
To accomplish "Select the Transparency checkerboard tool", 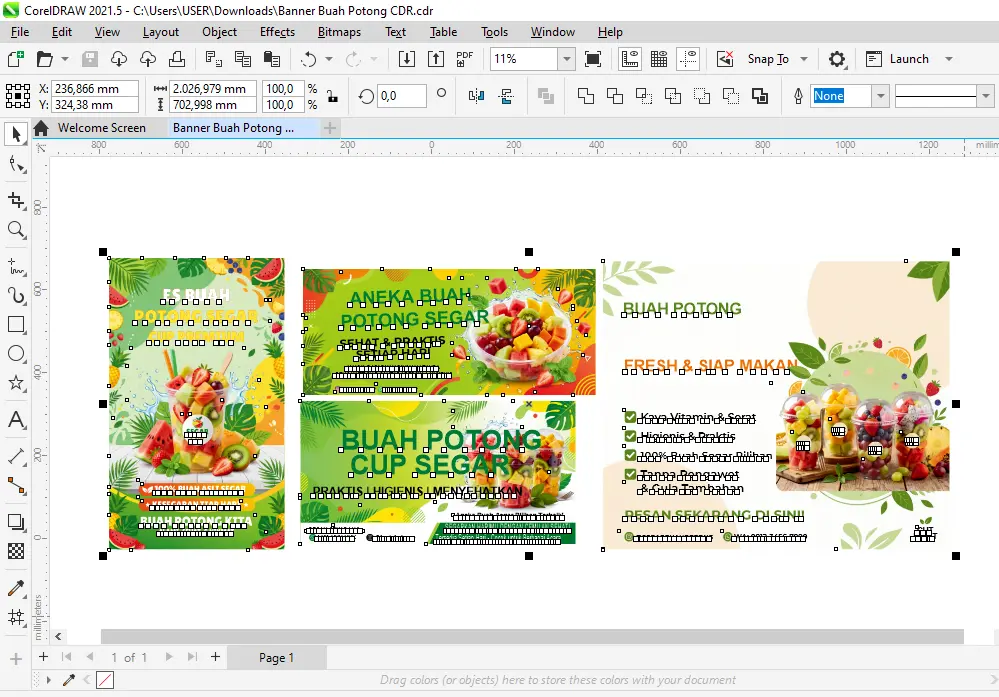I will click(16, 551).
